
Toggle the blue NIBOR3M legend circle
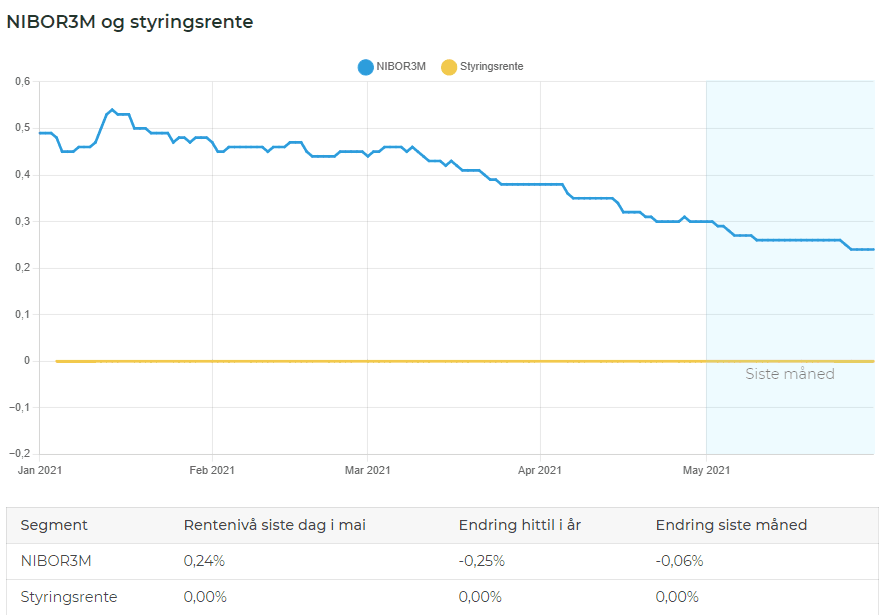(x=366, y=67)
